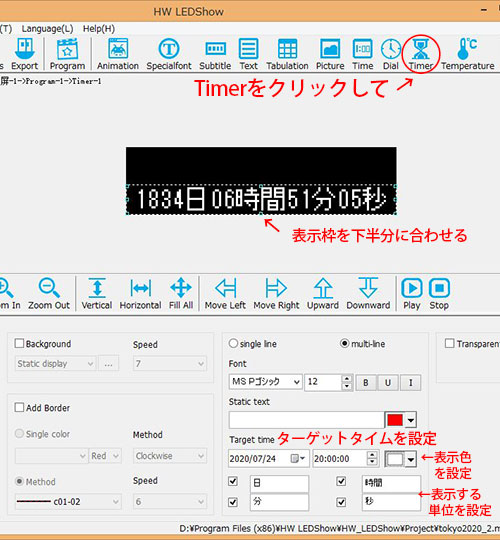Expand the MS Pゴシック font dropdown
500x540 pixels.
pyautogui.click(x=265, y=382)
